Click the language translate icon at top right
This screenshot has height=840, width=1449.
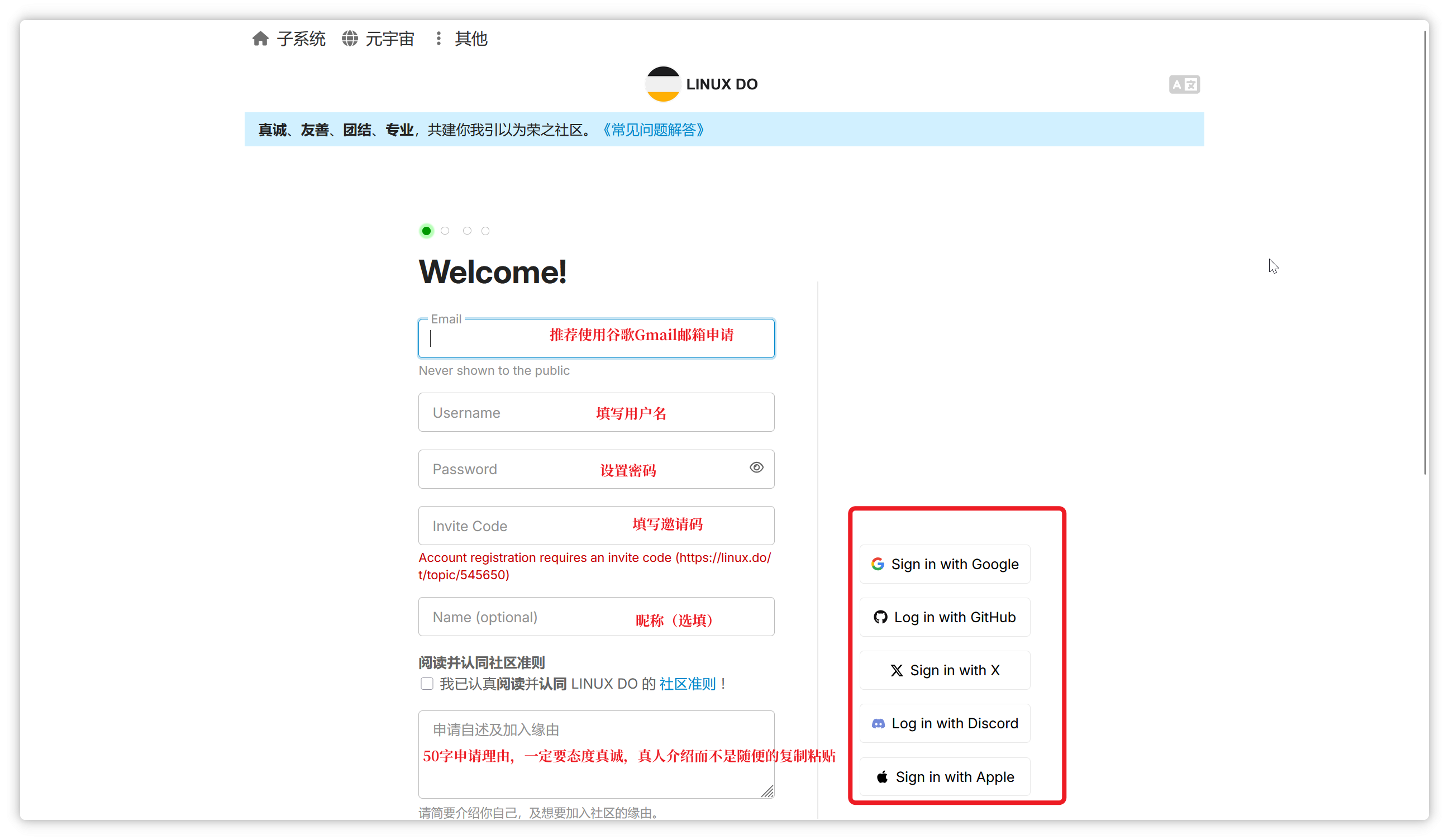(1184, 84)
